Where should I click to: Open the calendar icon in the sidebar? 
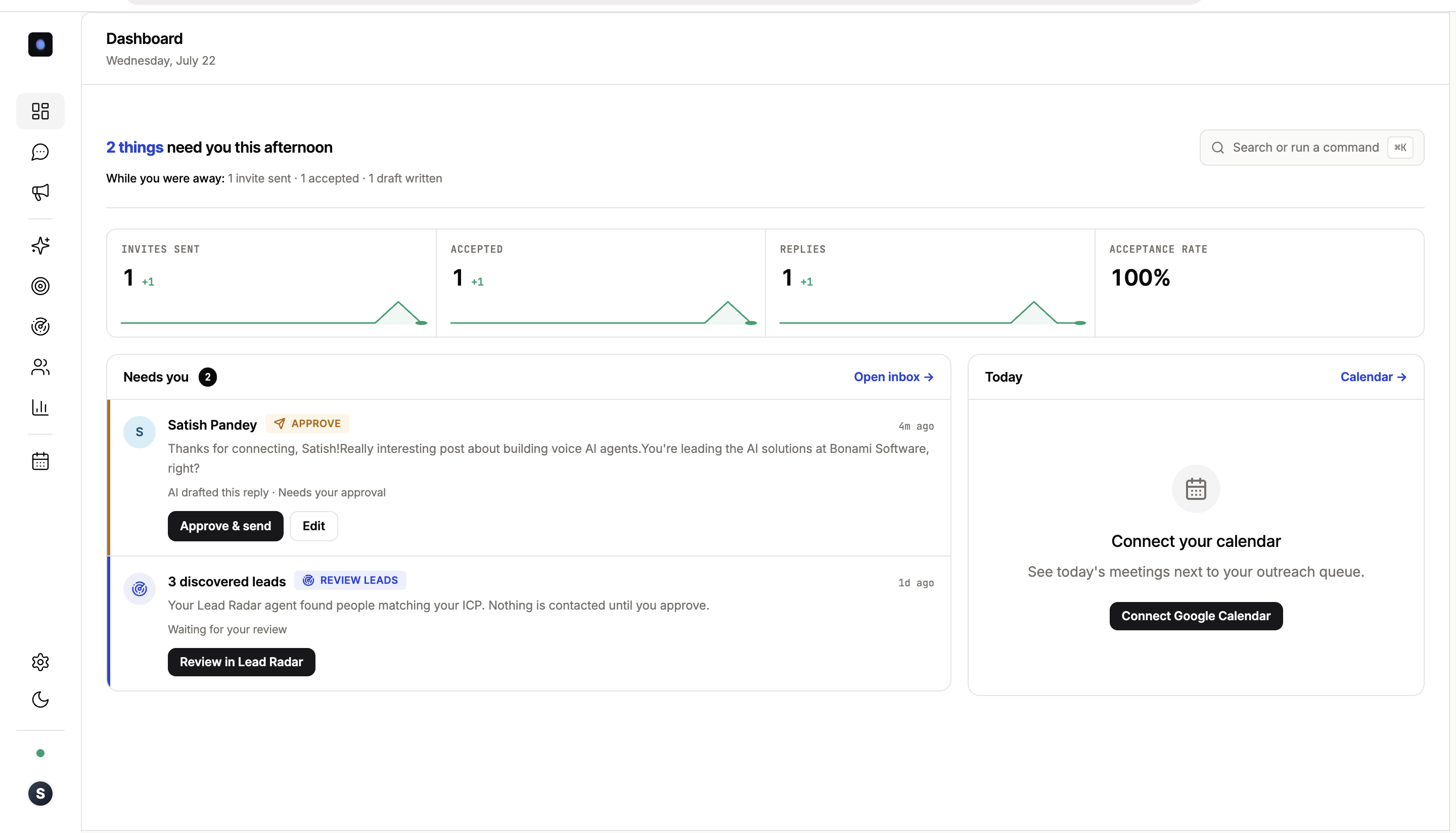(x=40, y=461)
